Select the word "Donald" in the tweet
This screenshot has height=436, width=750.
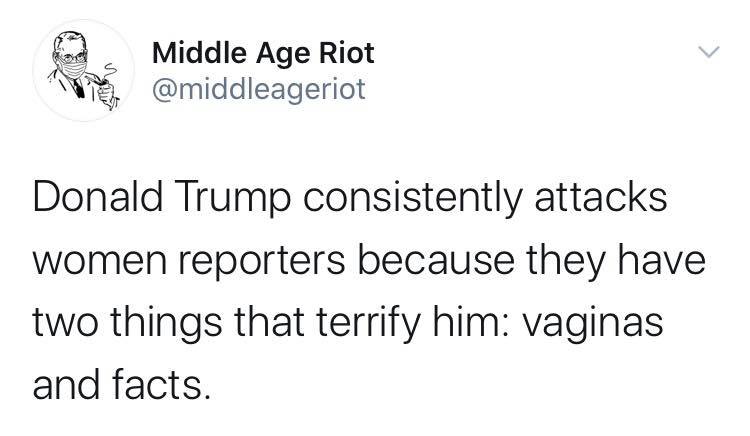tap(98, 197)
